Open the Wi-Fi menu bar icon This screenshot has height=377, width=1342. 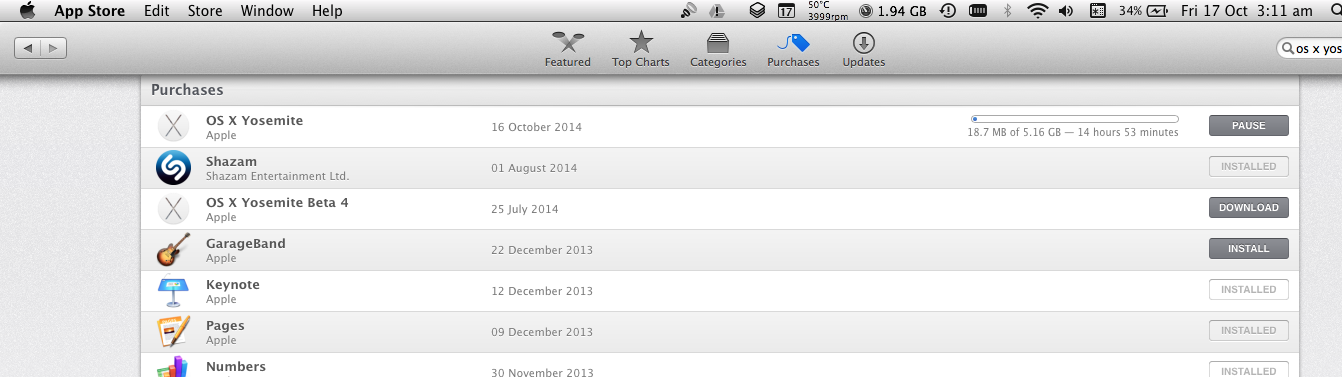(1038, 11)
